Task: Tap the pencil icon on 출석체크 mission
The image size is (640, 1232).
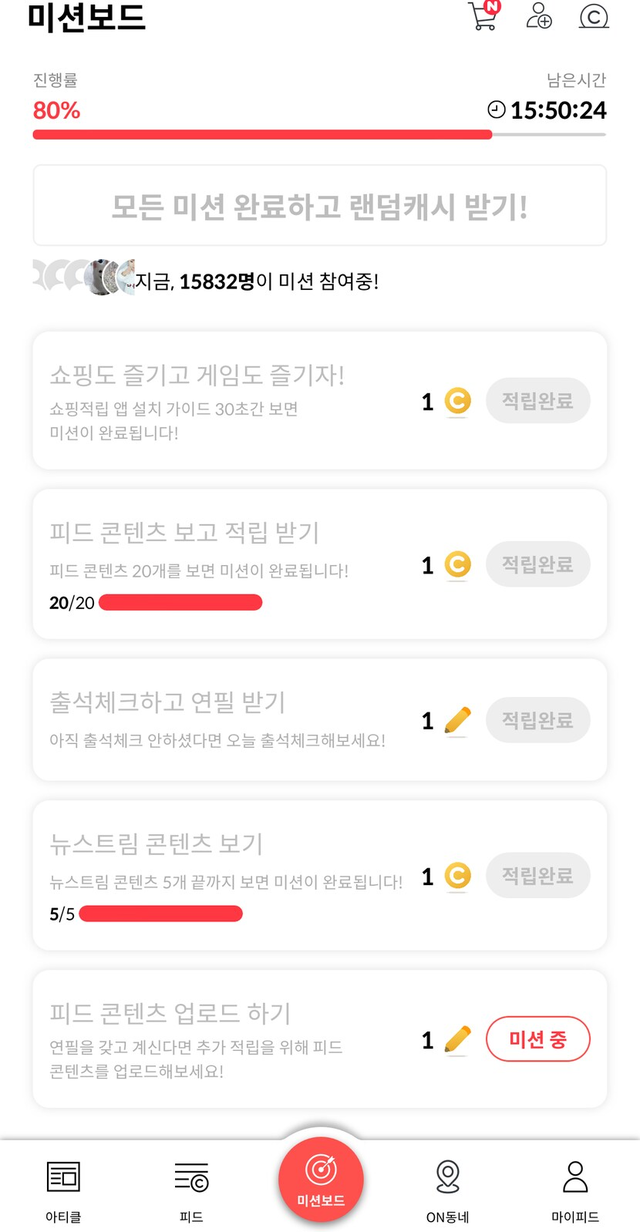Action: coord(457,720)
